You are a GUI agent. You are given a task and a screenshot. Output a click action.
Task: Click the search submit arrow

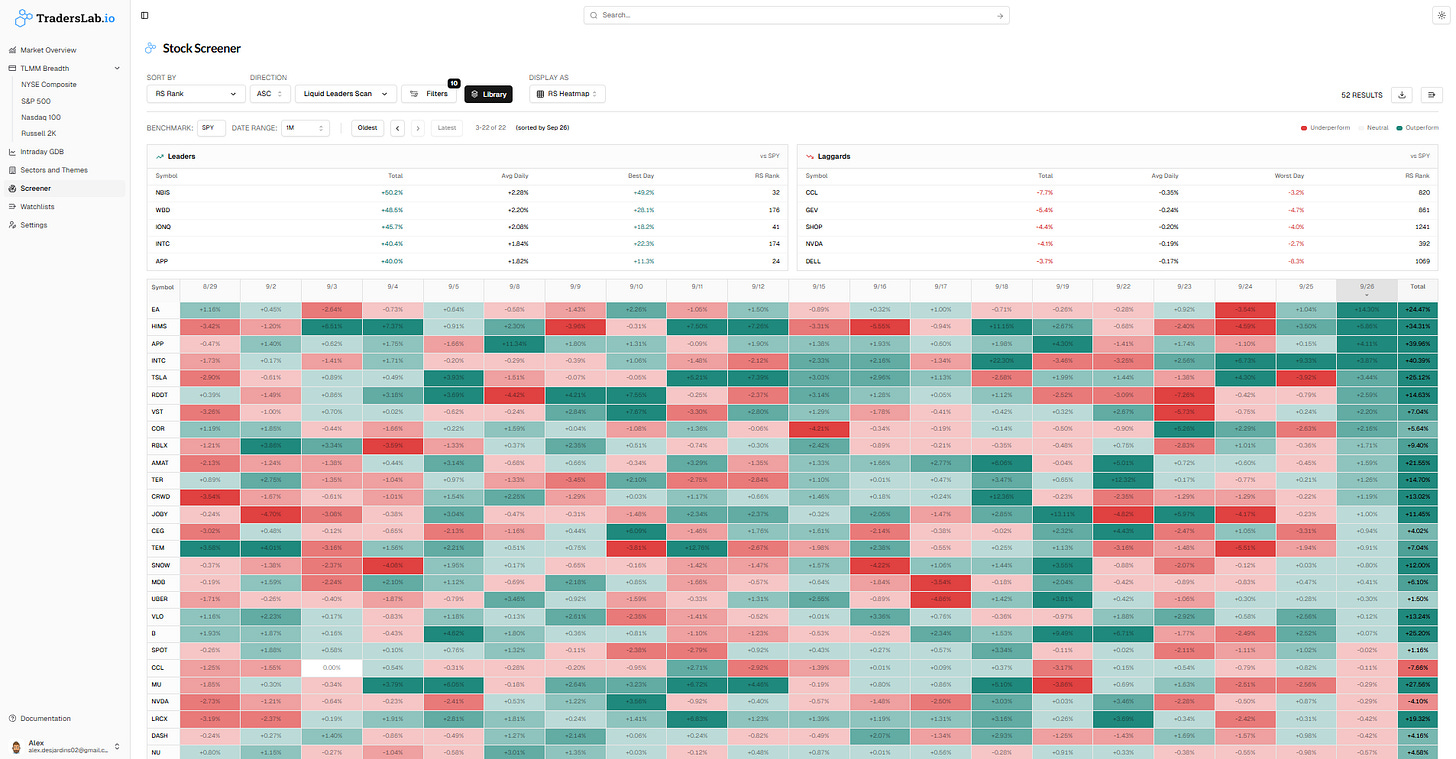coord(999,16)
